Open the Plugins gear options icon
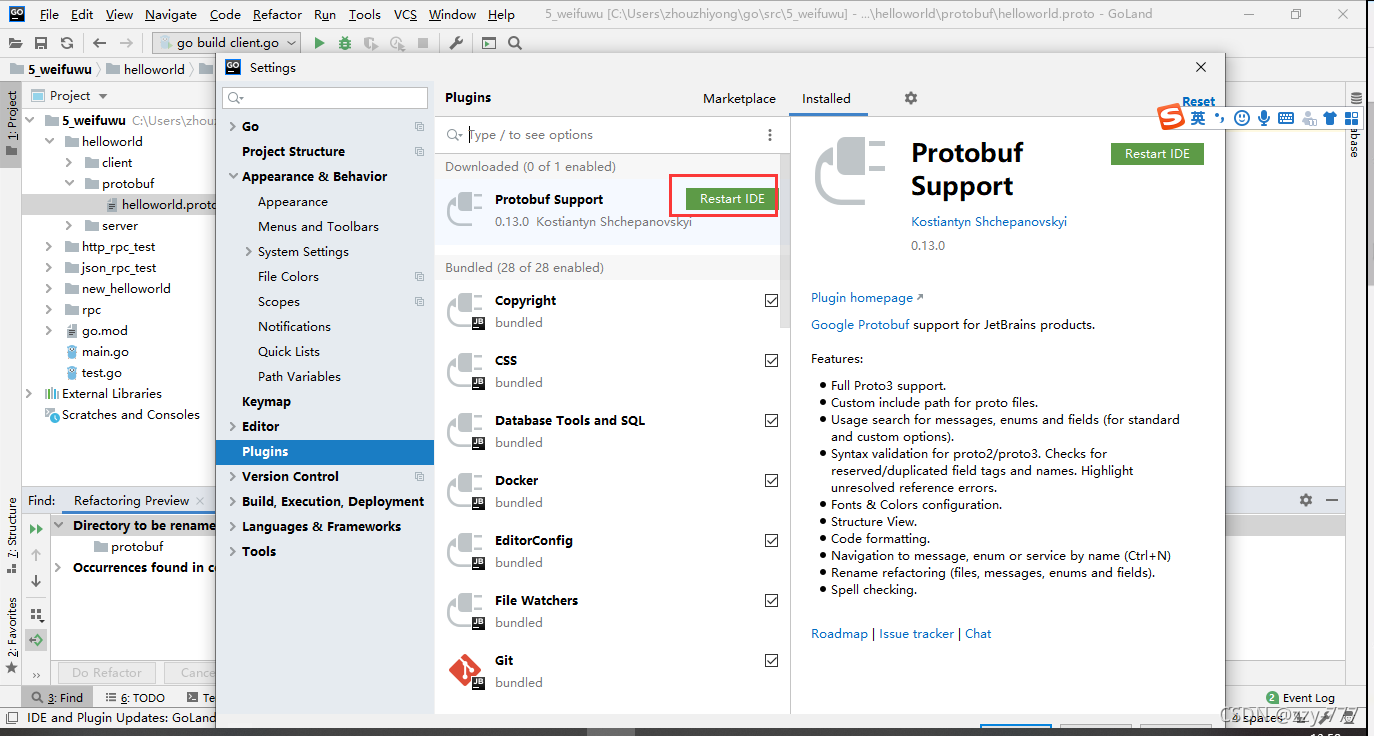 click(910, 98)
